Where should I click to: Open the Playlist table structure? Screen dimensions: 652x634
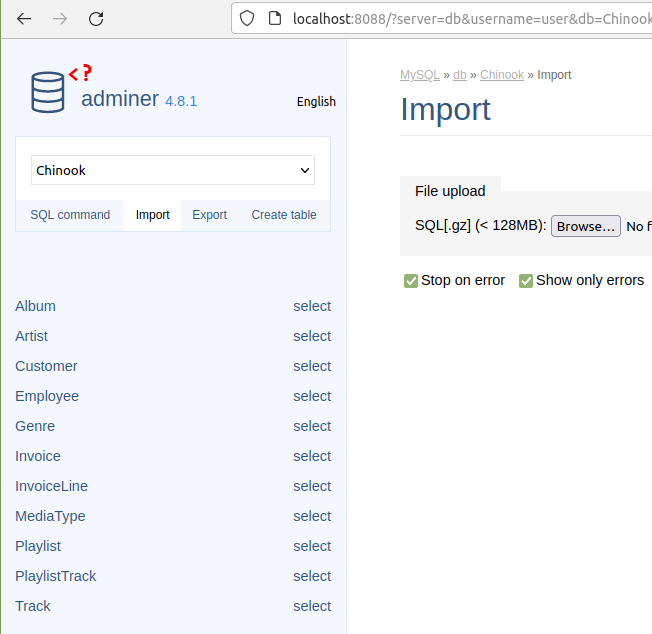[x=38, y=546]
